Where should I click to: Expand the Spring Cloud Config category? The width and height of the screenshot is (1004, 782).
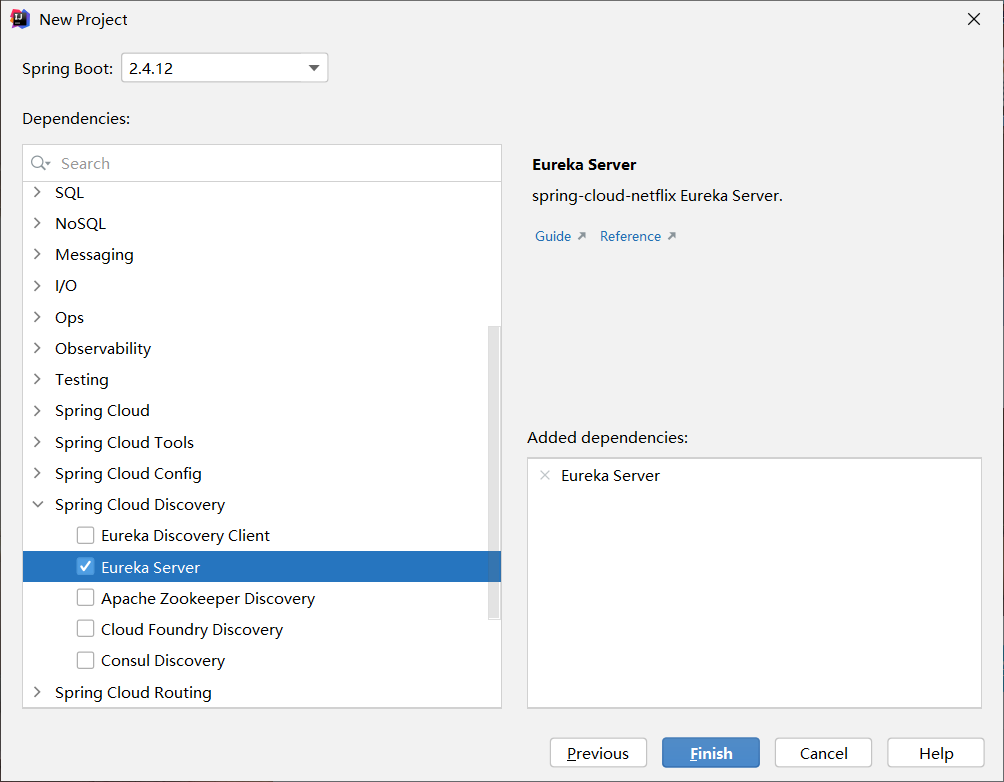coord(37,473)
